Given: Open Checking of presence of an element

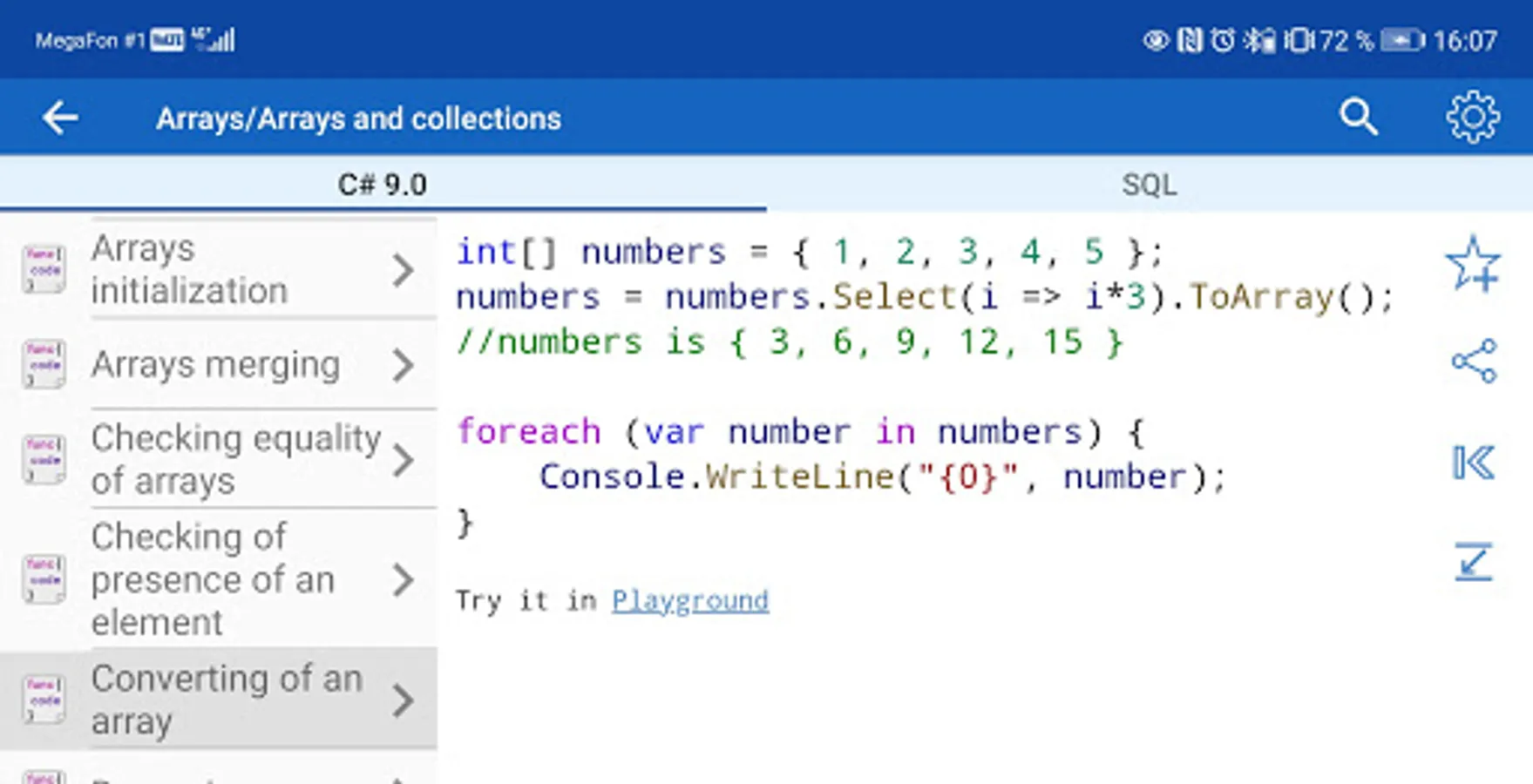Looking at the screenshot, I should 218,579.
